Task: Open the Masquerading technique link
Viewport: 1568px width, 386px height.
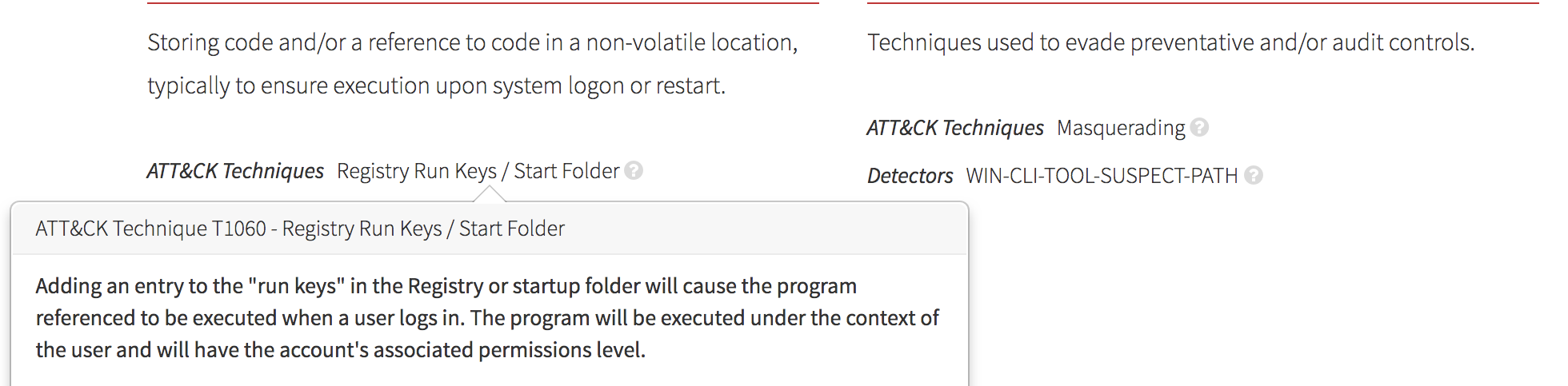Action: tap(1121, 128)
